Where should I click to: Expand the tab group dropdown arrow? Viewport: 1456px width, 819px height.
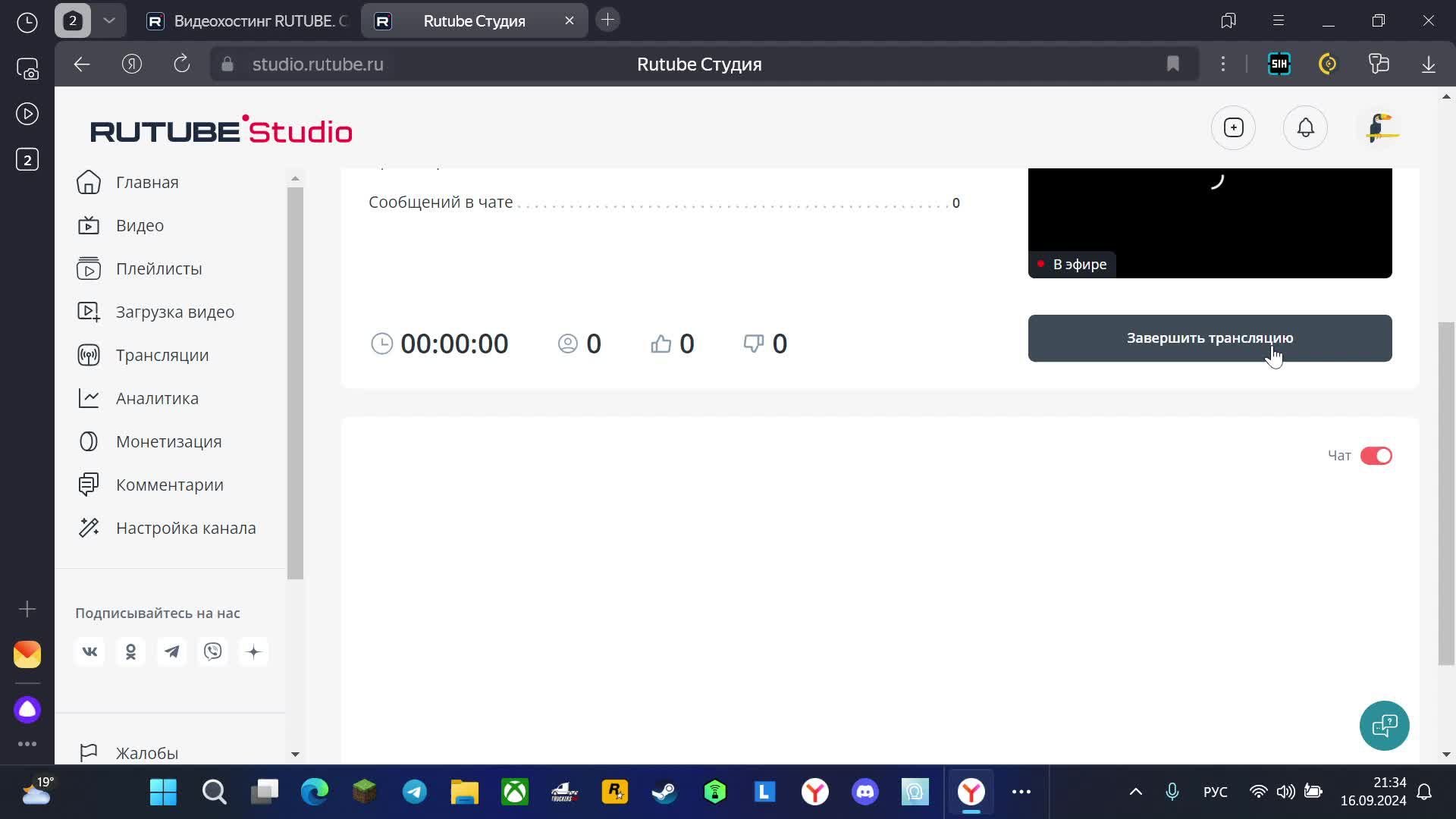(109, 20)
